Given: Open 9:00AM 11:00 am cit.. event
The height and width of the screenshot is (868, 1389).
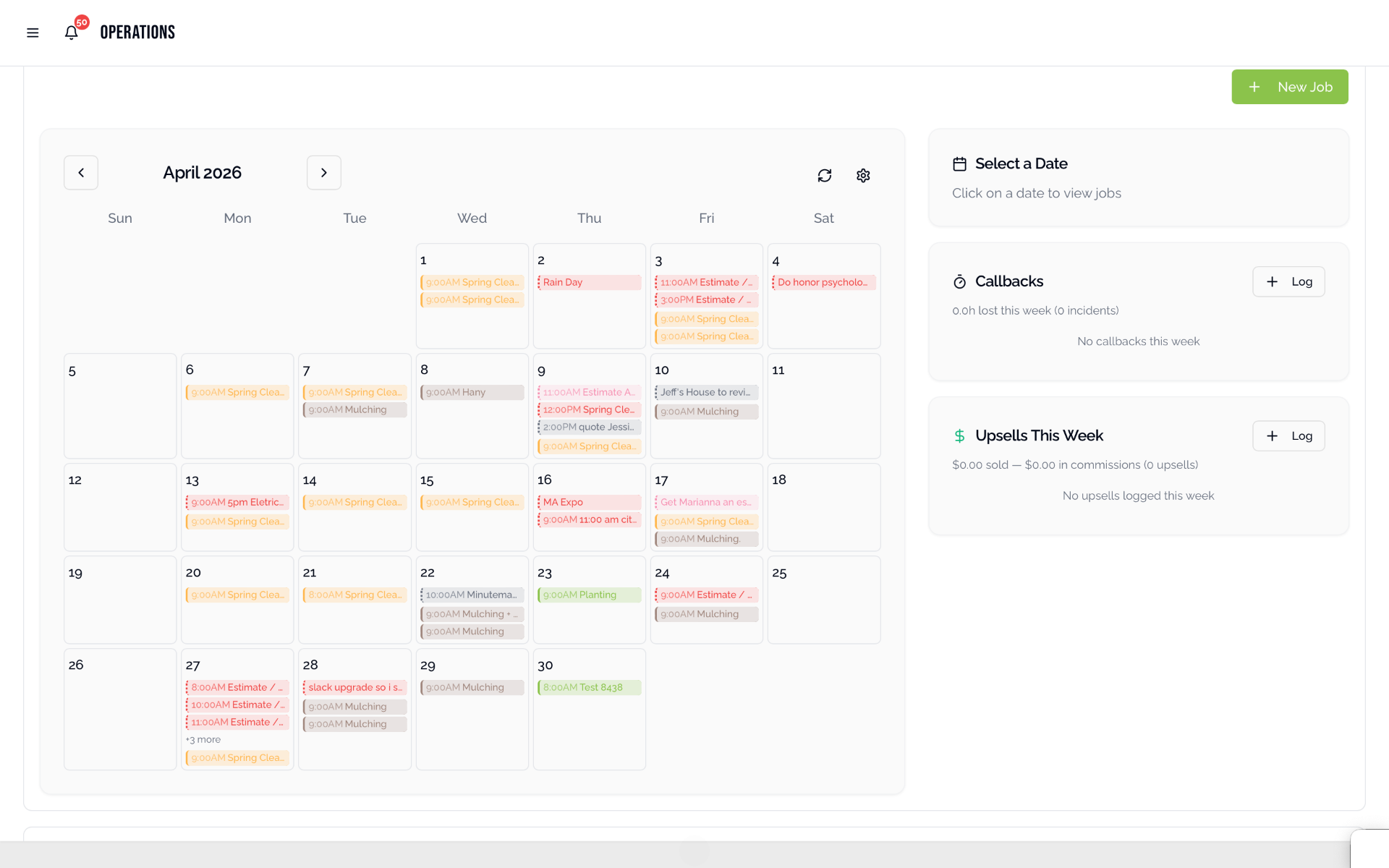Looking at the screenshot, I should point(590,519).
